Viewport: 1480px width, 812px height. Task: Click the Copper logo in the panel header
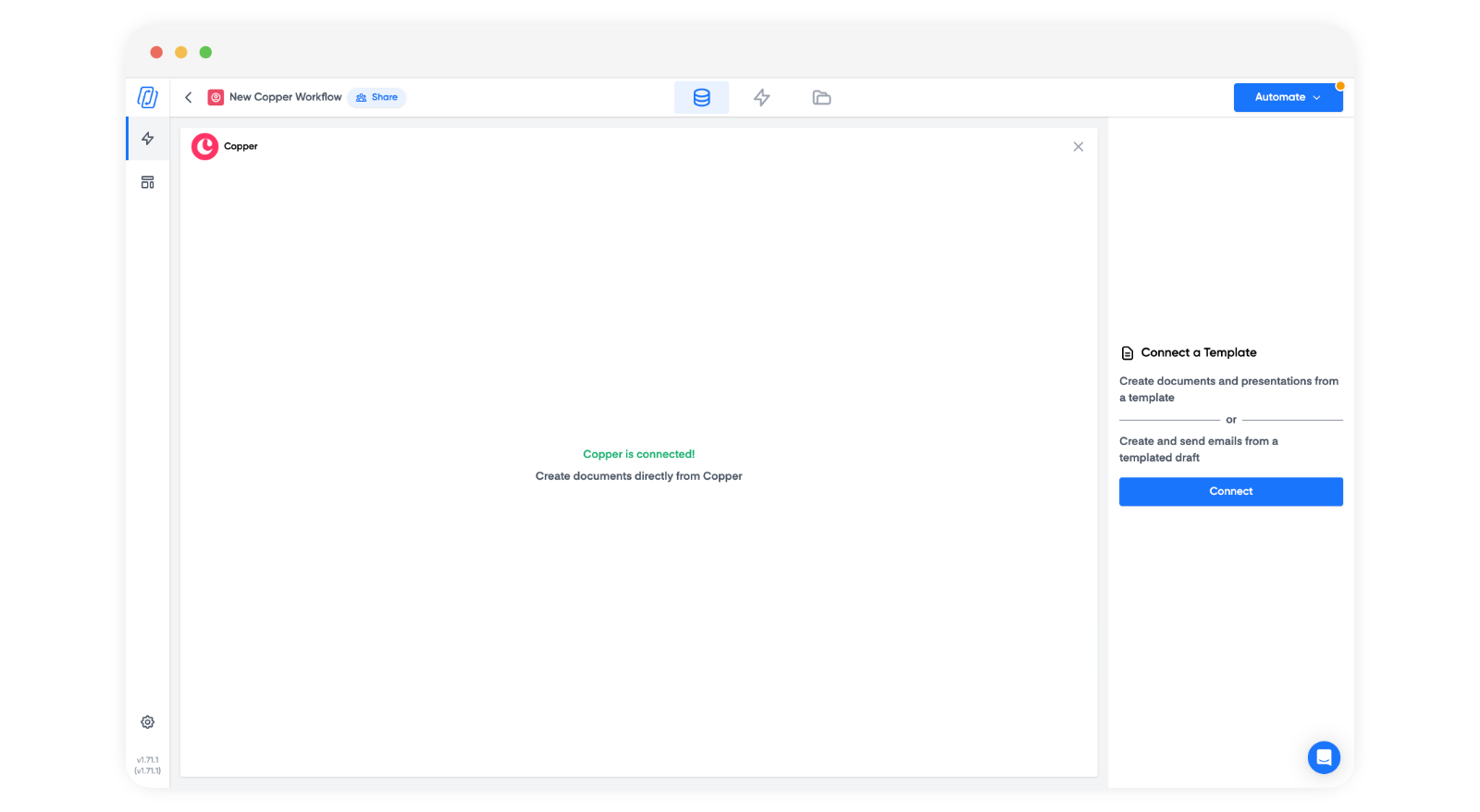(204, 146)
